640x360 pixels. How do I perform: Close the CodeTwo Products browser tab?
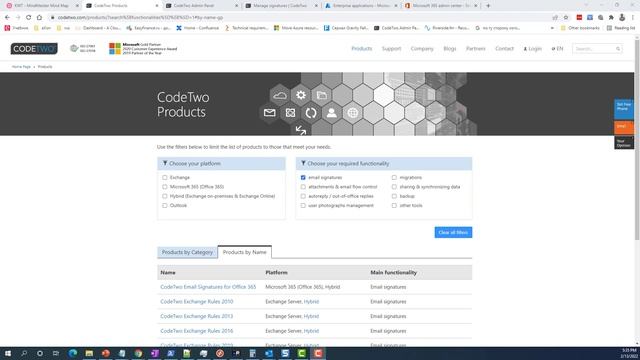pos(157,6)
